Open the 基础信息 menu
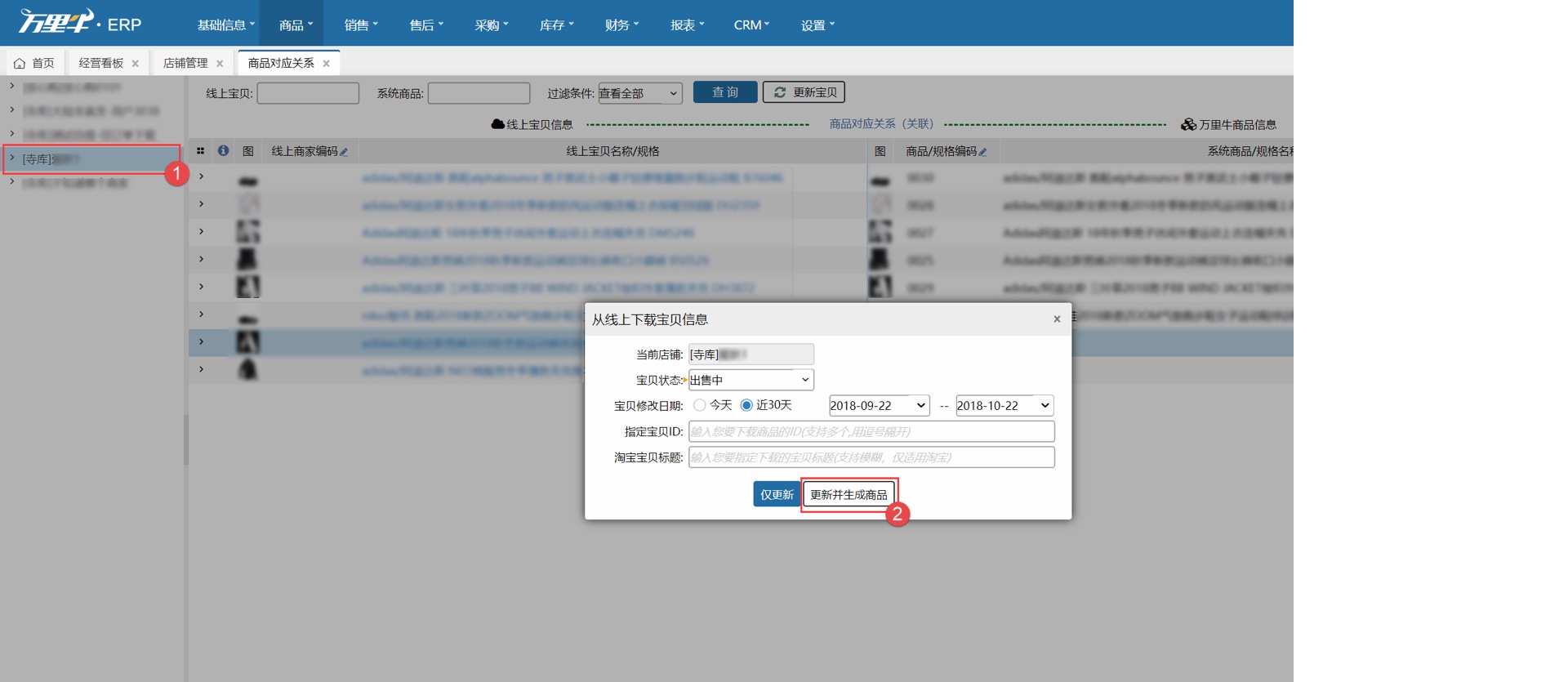Screen dimensions: 1568x682 [226, 25]
